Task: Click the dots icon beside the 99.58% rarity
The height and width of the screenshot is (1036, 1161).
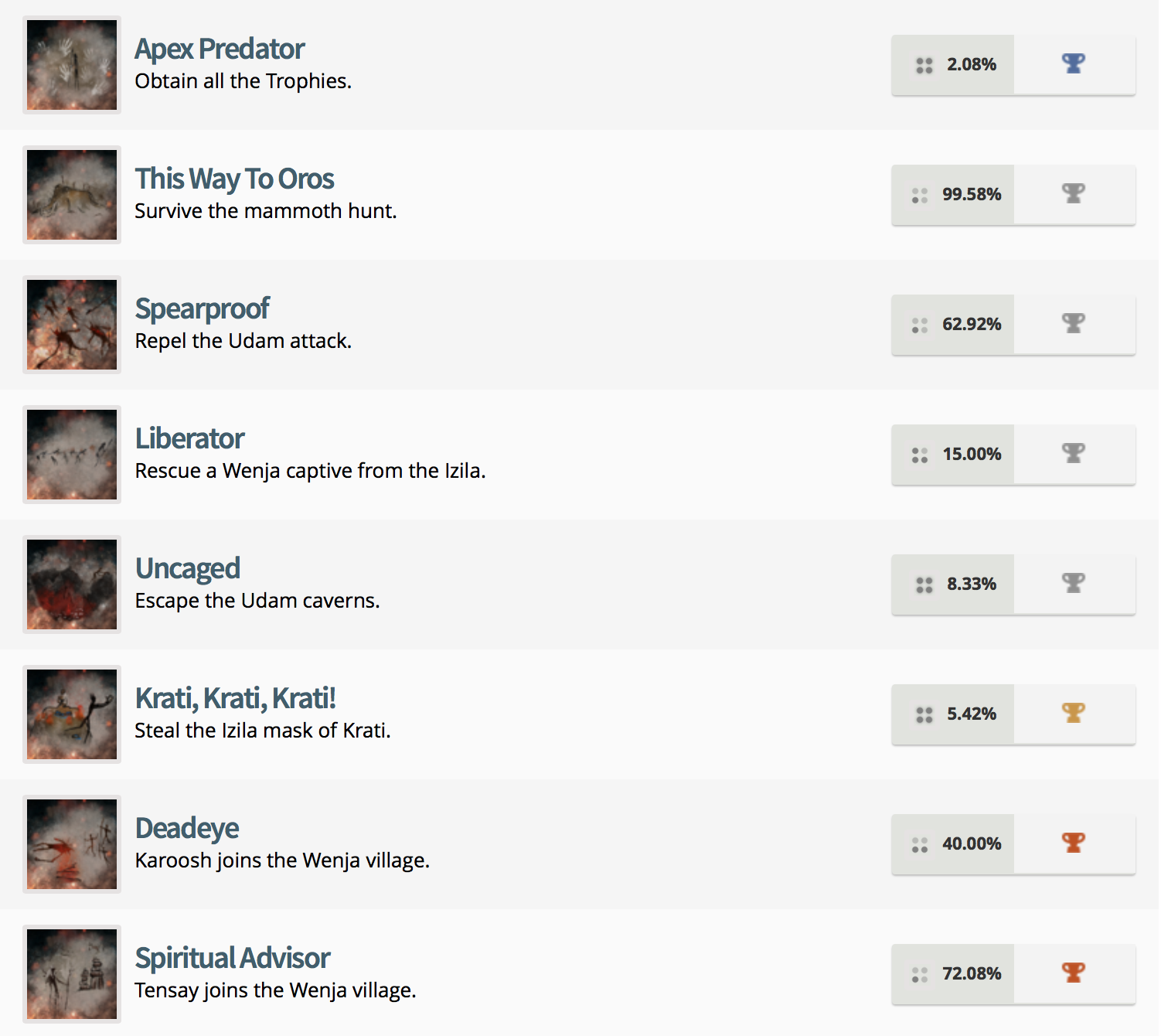Action: pyautogui.click(x=919, y=196)
